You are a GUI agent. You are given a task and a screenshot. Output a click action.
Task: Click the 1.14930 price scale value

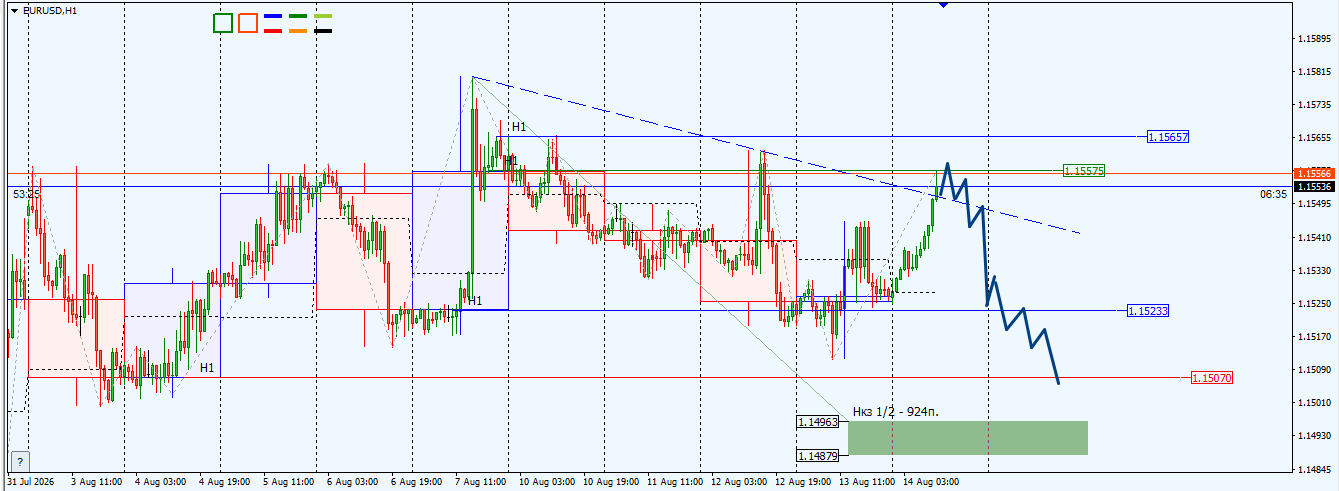tap(1314, 436)
